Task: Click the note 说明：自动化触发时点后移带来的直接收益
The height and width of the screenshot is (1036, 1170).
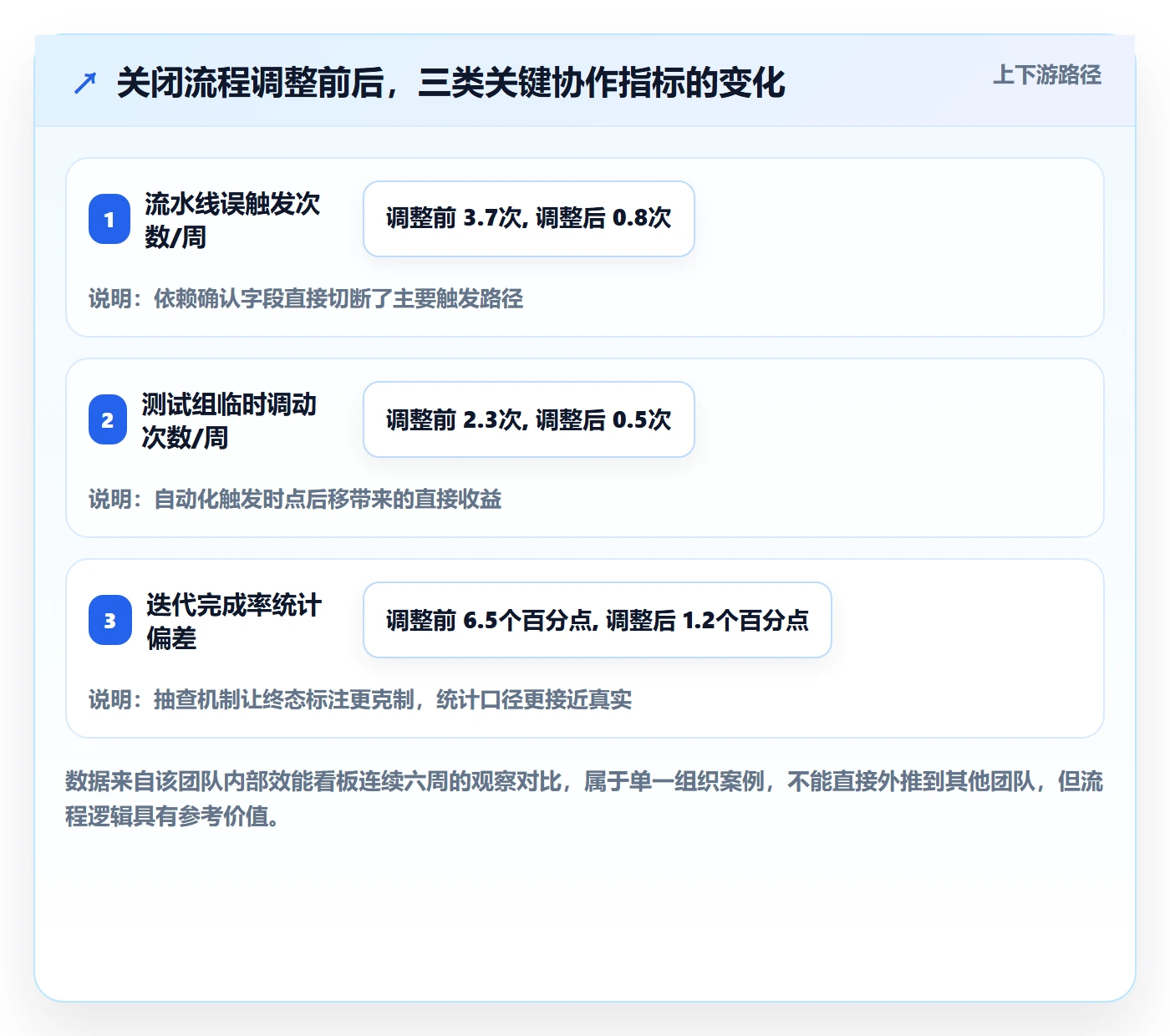Action: click(x=295, y=499)
